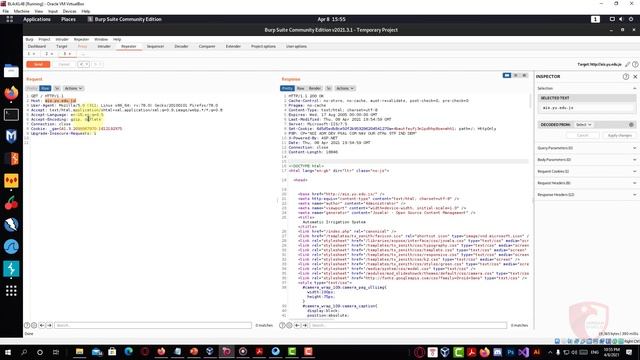Switch to the Project options tab
Image resolution: width=640 pixels, height=360 pixels.
click(263, 47)
